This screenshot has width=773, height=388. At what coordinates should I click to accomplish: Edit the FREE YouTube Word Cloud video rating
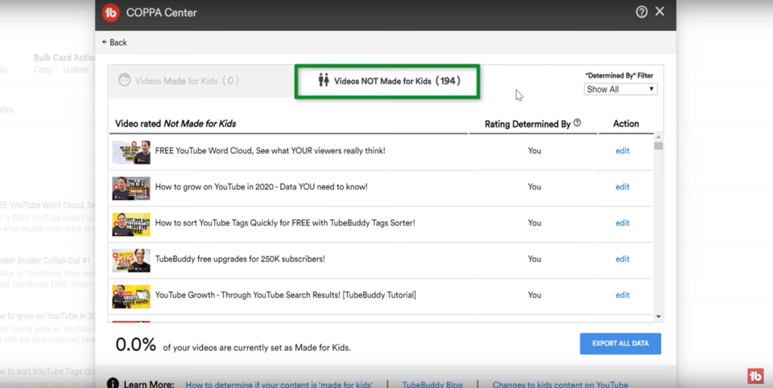coord(622,151)
